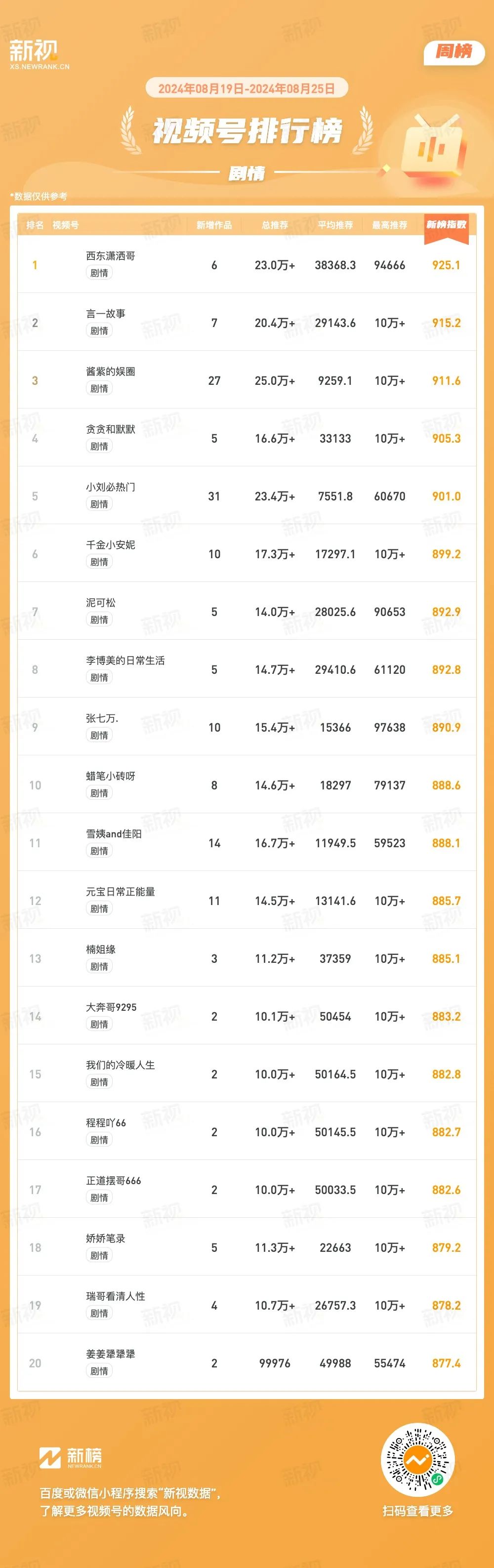The image size is (494, 1568).
Task: Click the 剧情 tag under 酱紫的娱圈
Action: 99,388
